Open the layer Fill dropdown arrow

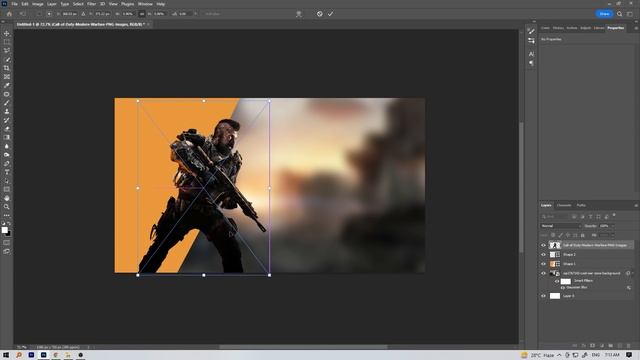(x=613, y=235)
